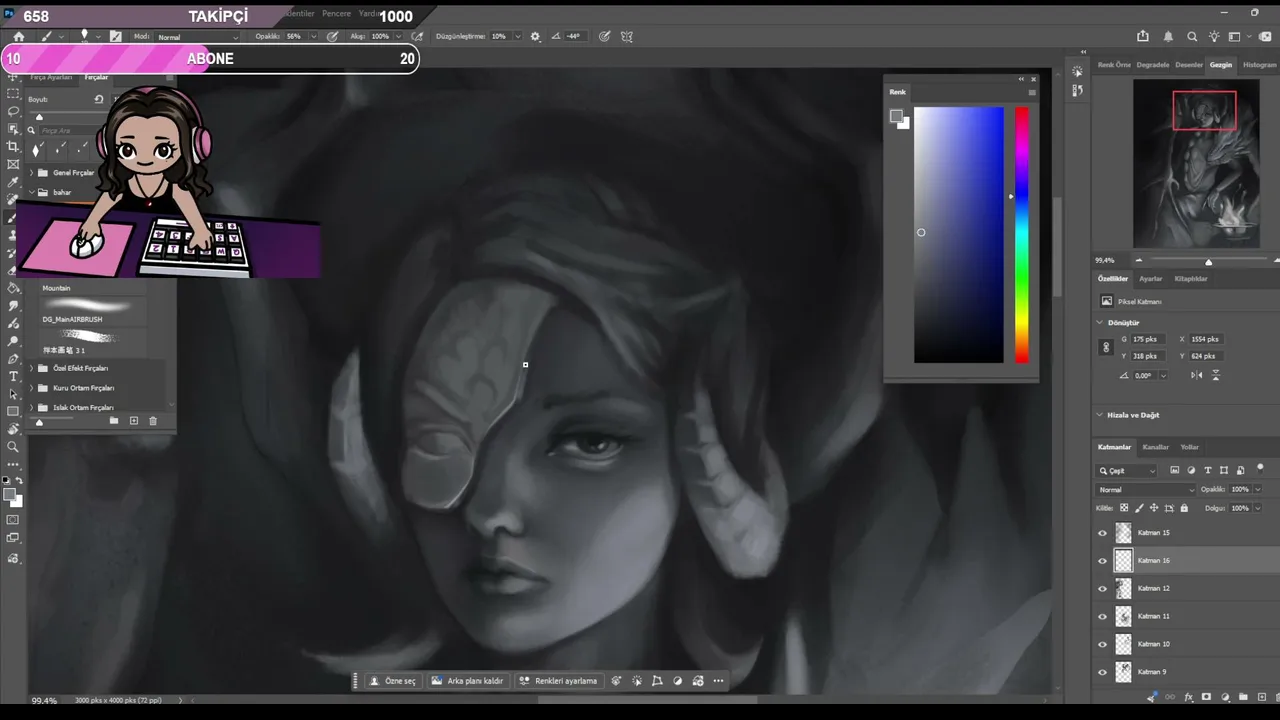The image size is (1280, 720).
Task: Hide the Katman 9 layer
Action: click(x=1103, y=673)
